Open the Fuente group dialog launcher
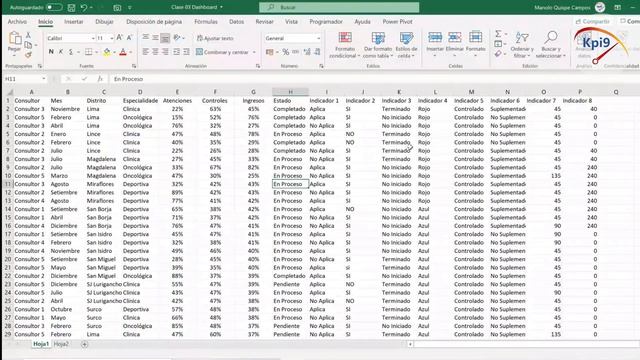The height and width of the screenshot is (360, 640). [x=134, y=66]
